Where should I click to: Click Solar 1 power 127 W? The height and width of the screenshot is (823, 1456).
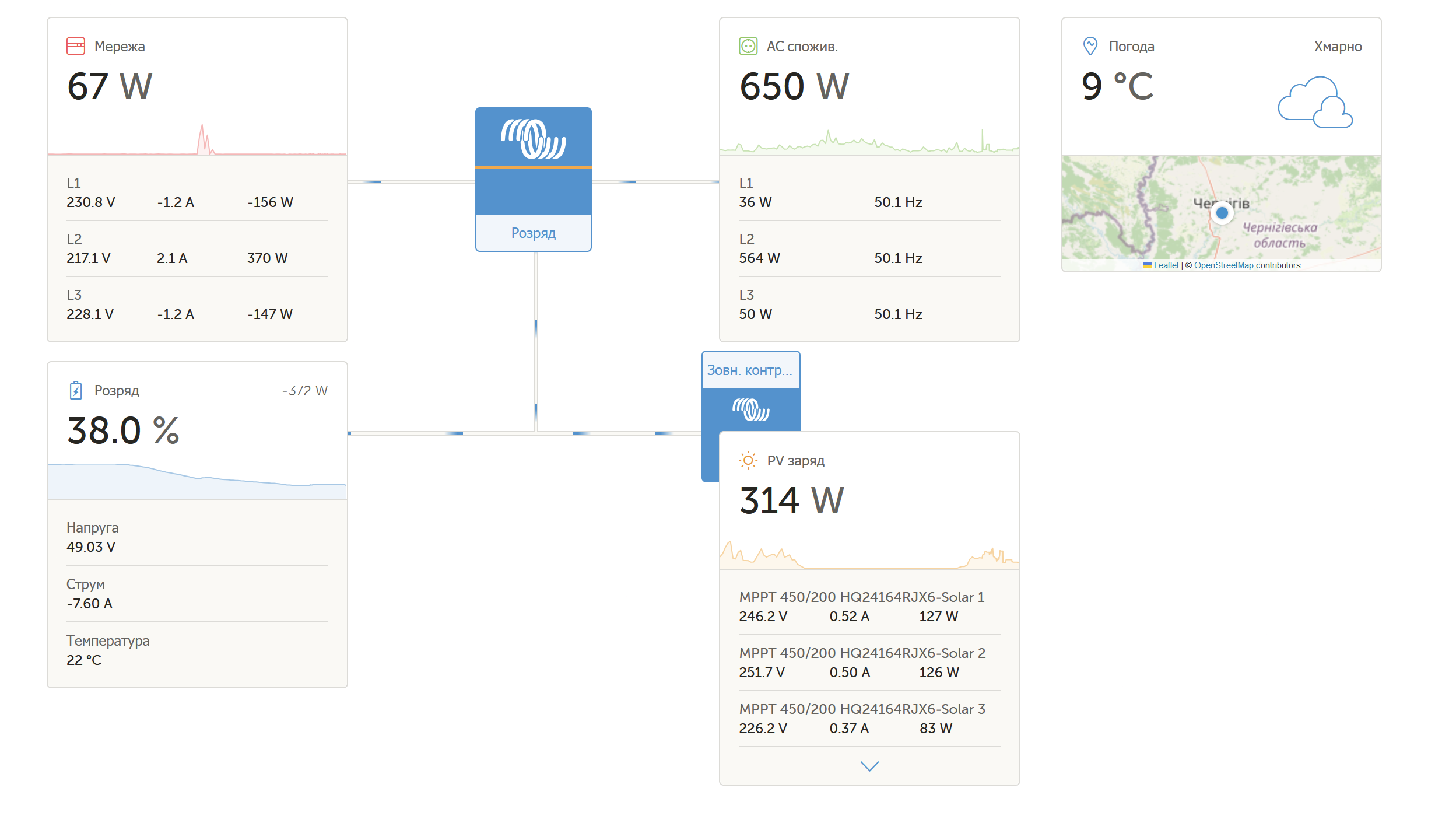(x=938, y=617)
